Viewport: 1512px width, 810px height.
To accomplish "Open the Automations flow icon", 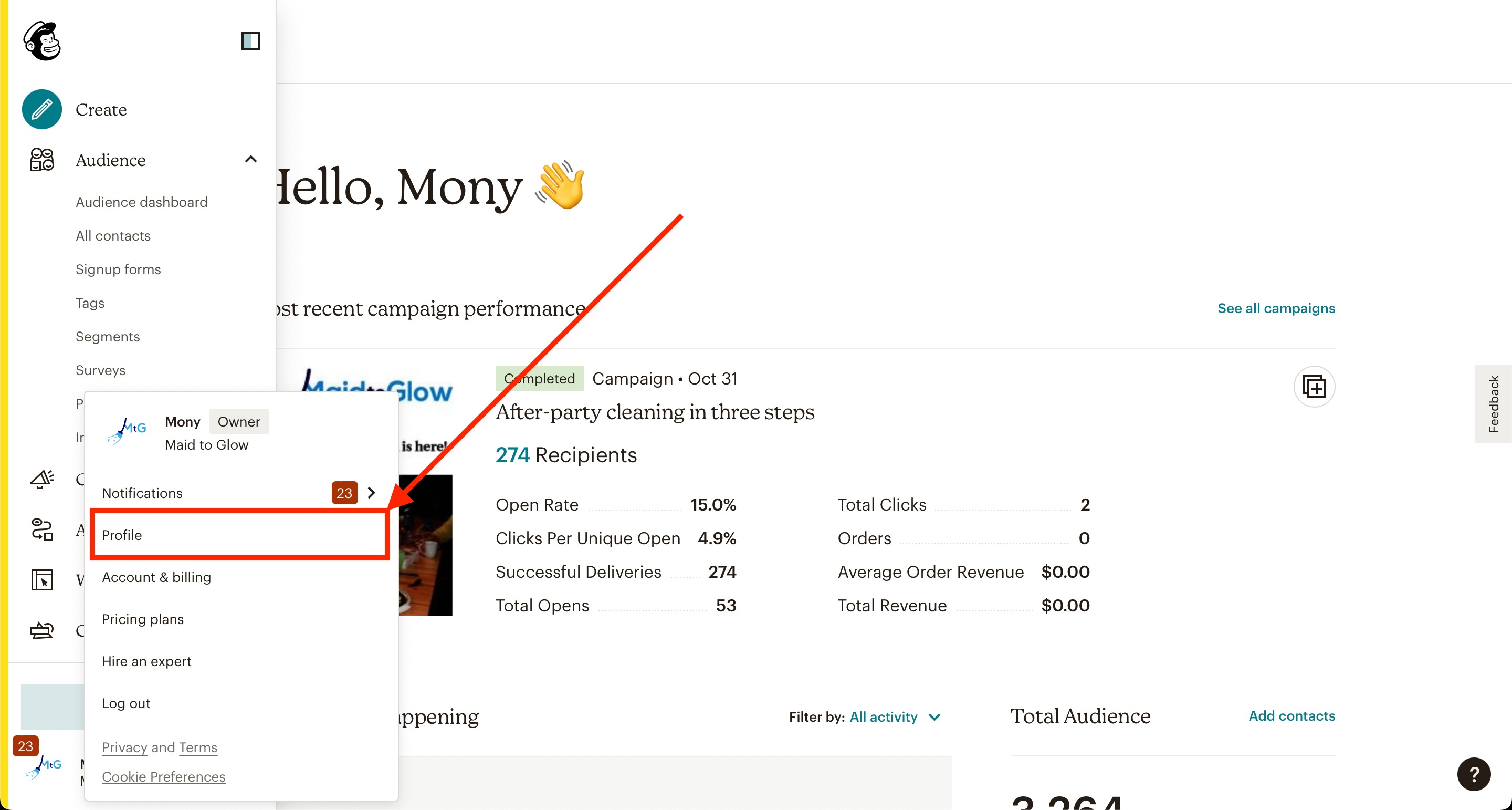I will [41, 530].
